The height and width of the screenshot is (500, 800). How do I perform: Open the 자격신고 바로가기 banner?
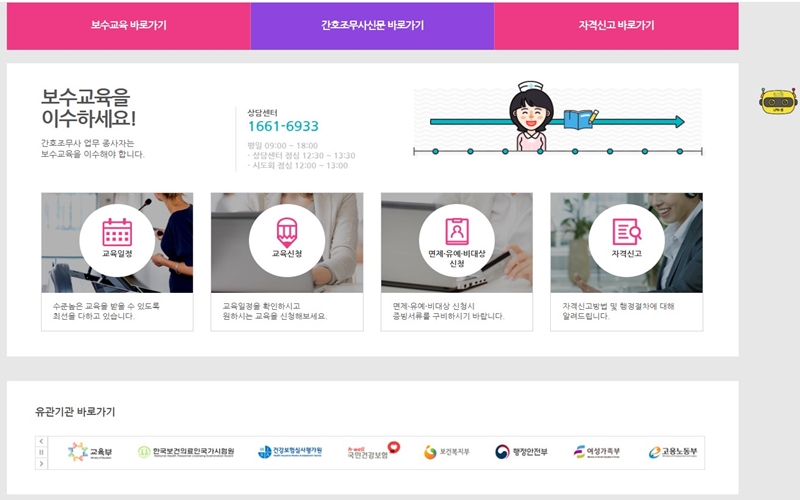(616, 26)
